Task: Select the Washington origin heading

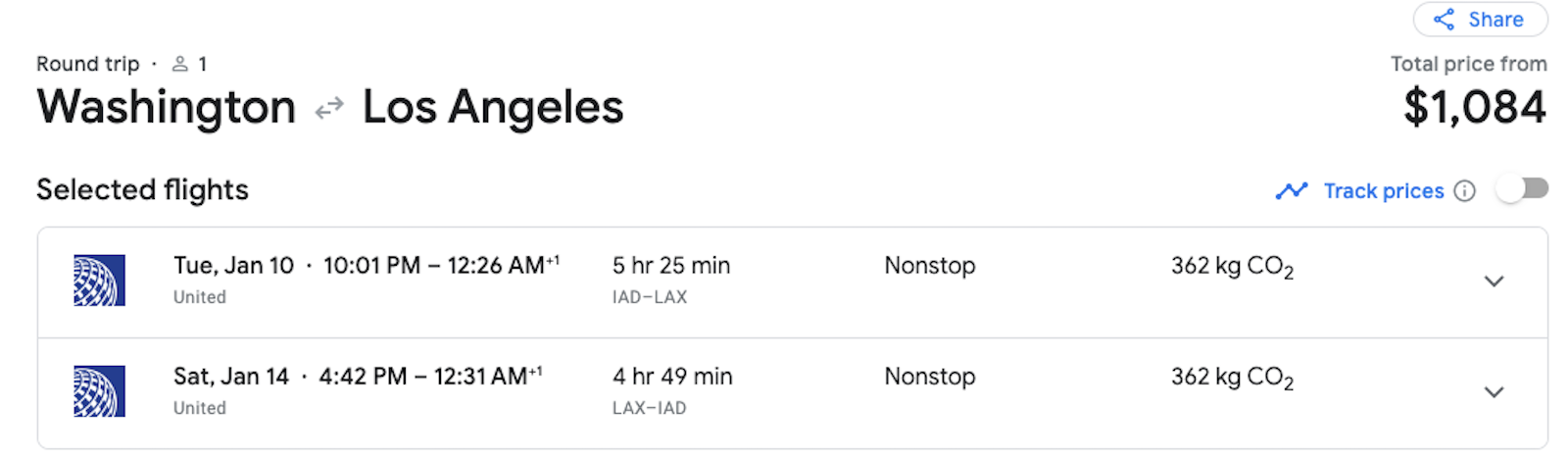Action: (166, 107)
